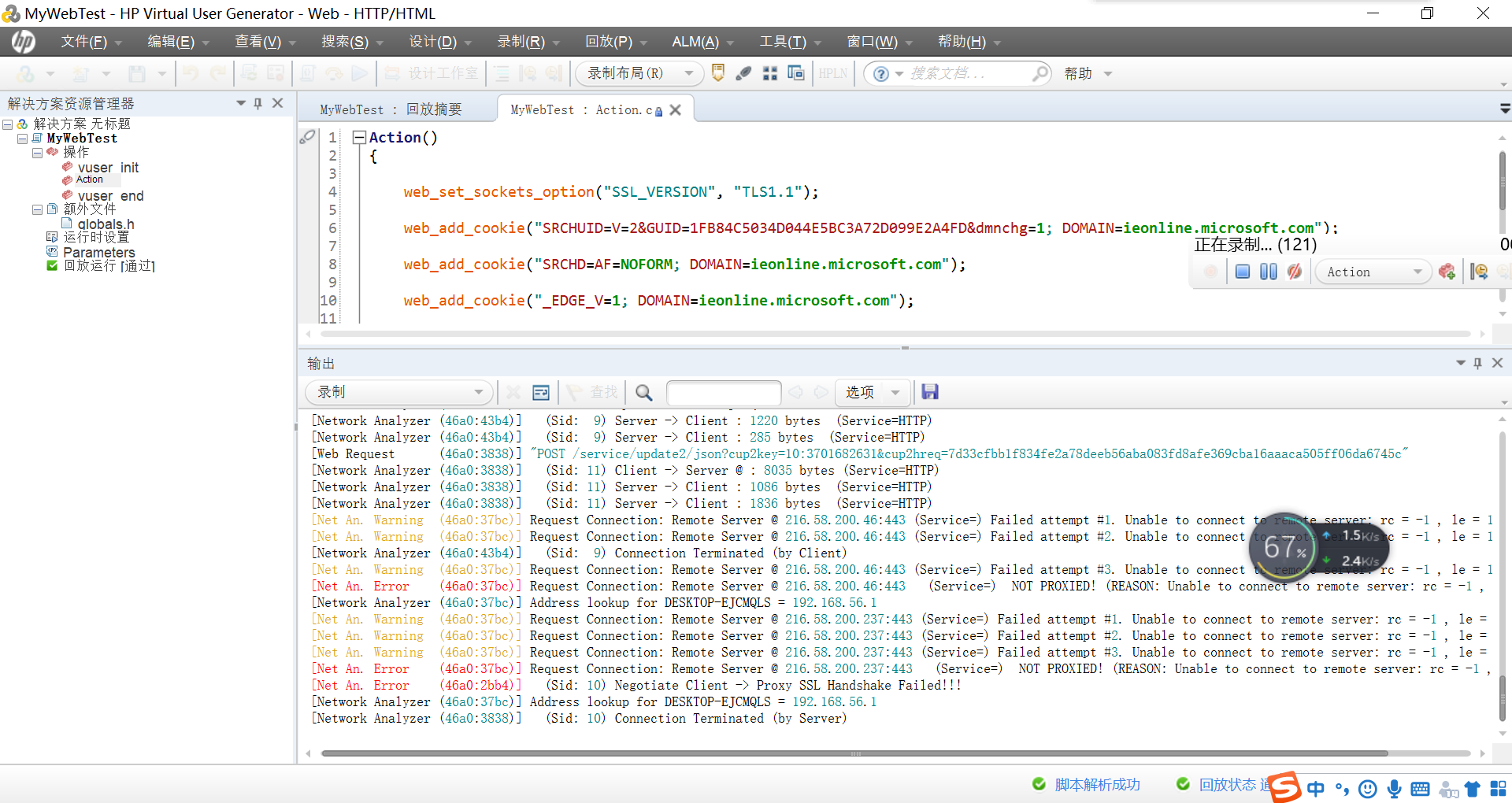Select the Action item in solution tree
Viewport: 1512px width, 803px height.
tap(89, 179)
